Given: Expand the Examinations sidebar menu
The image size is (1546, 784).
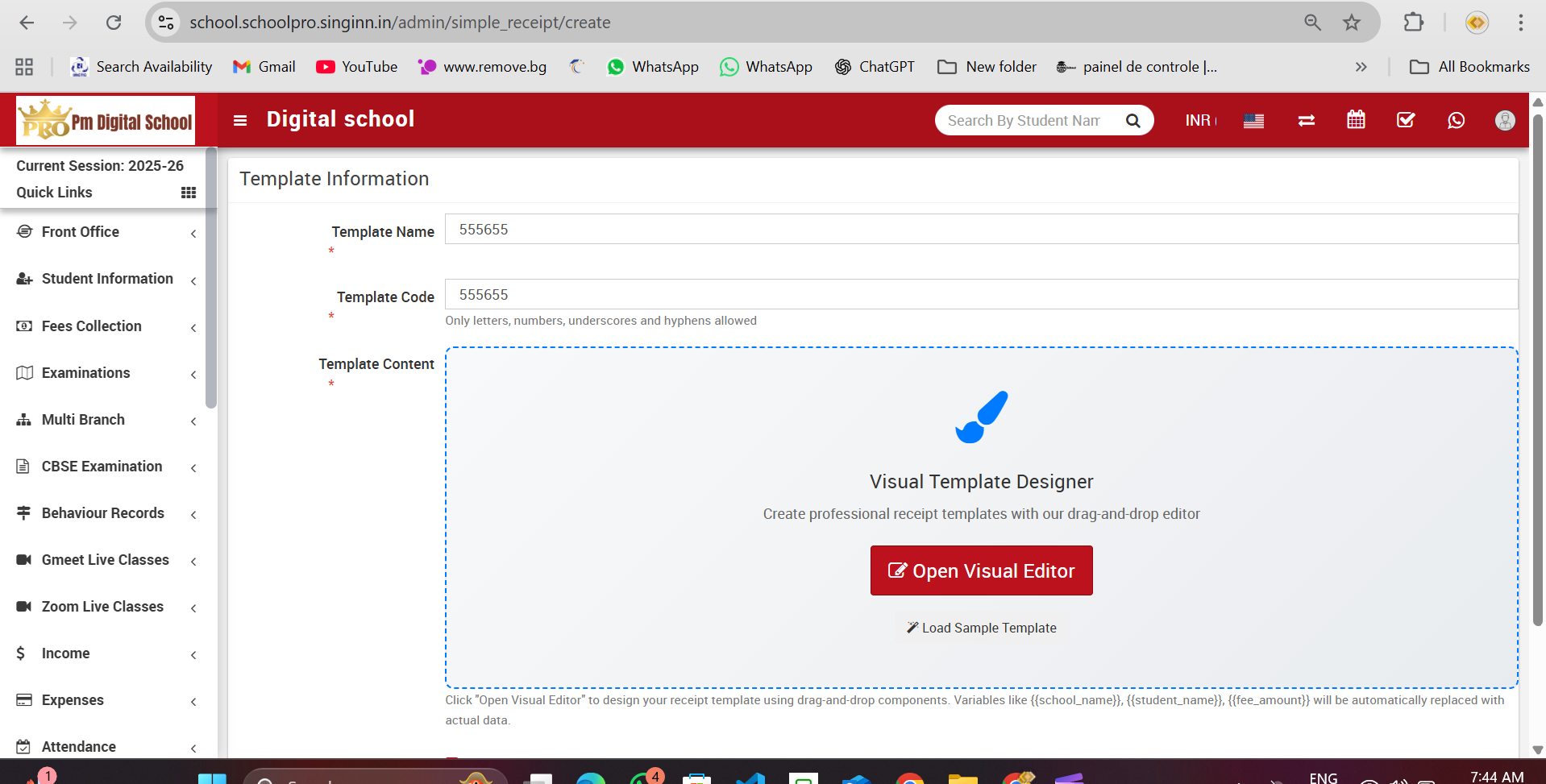Looking at the screenshot, I should pos(85,373).
